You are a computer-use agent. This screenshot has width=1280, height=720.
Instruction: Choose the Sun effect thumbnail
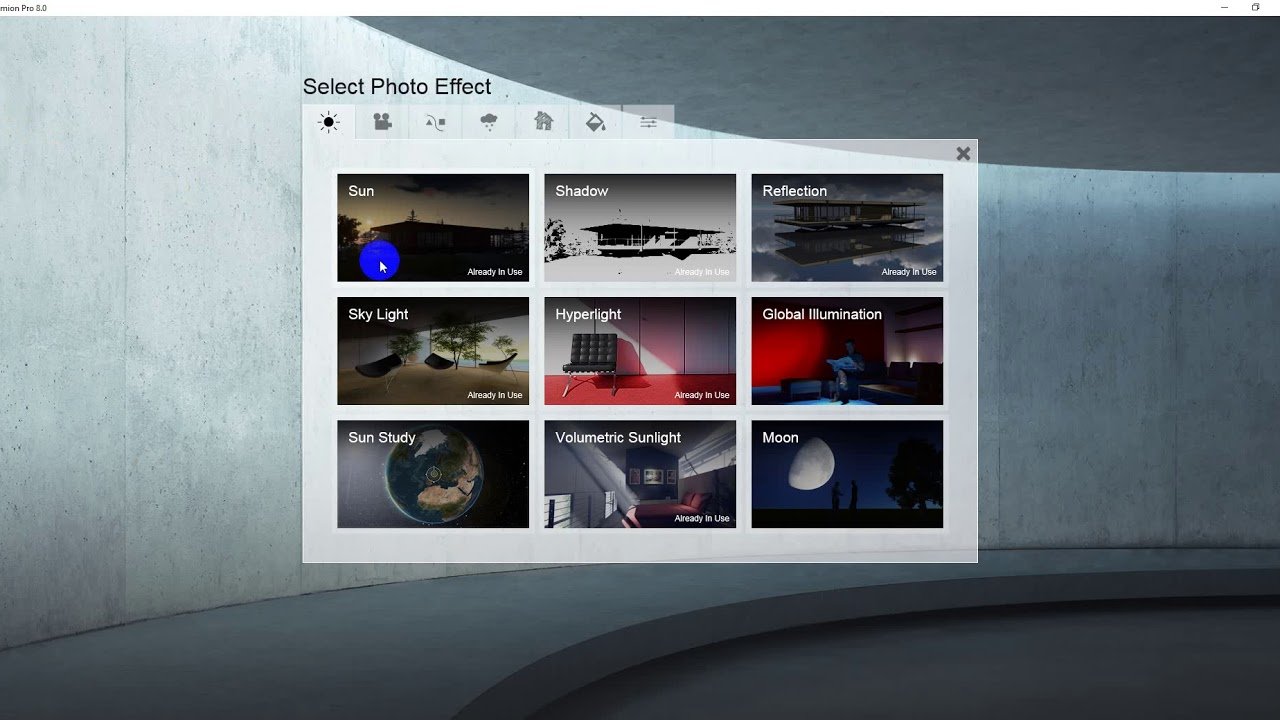pyautogui.click(x=433, y=228)
